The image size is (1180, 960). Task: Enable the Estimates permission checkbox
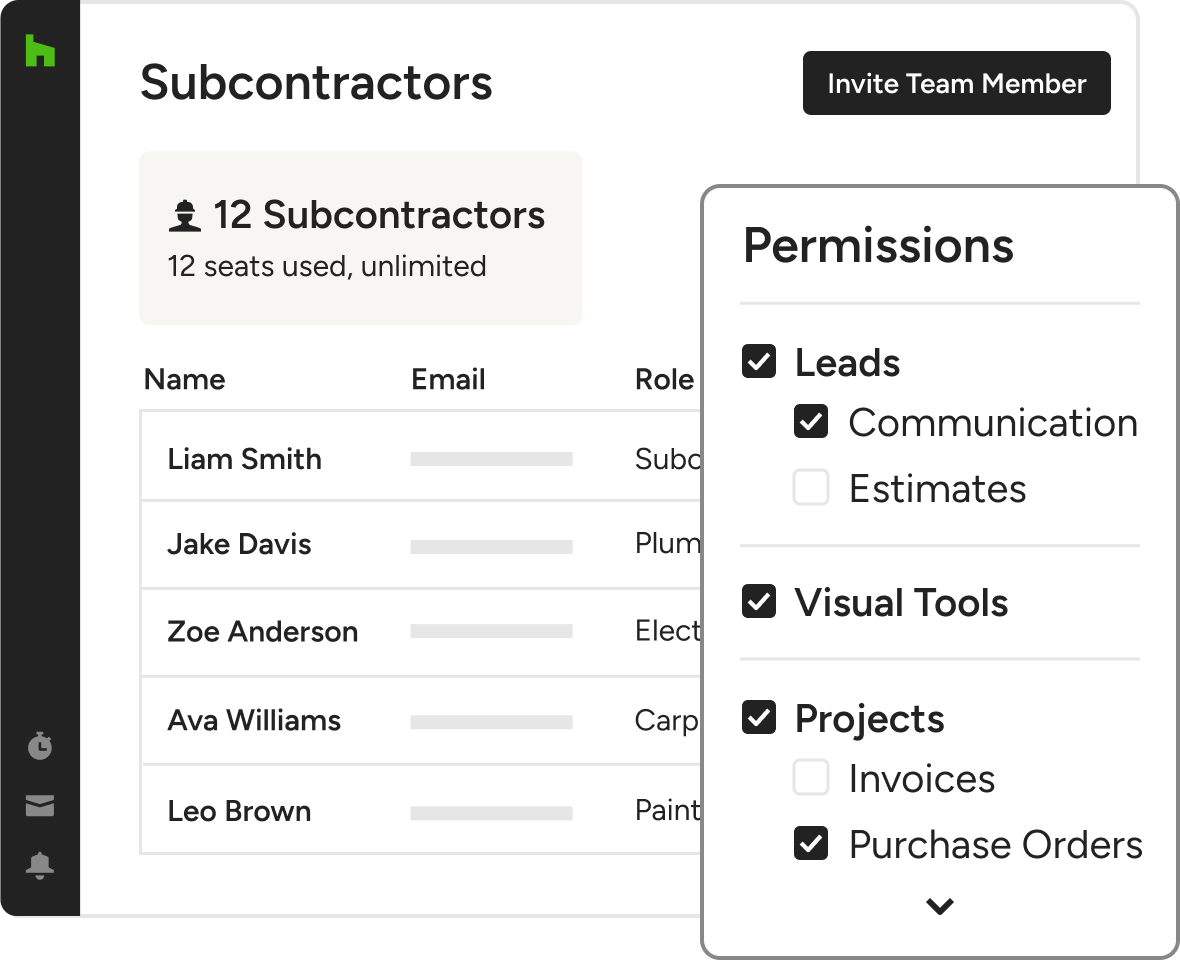[811, 488]
